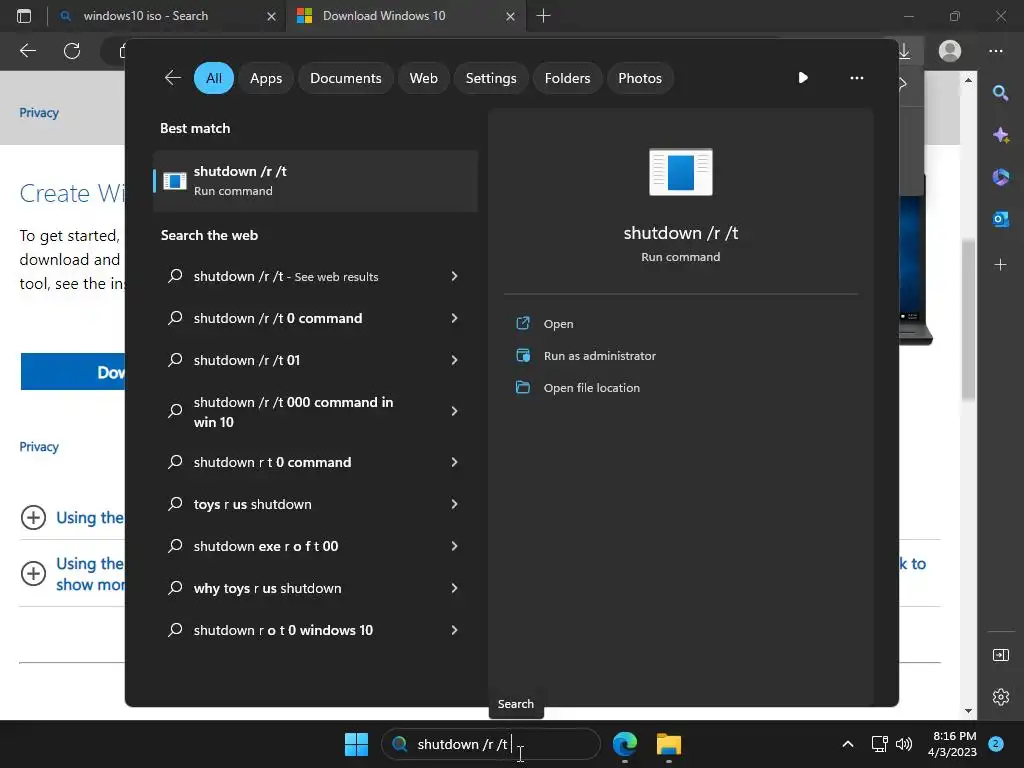Expand 'shutdown /r /t 0 command' chevron
Screen dimensions: 1024x768
coord(454,318)
